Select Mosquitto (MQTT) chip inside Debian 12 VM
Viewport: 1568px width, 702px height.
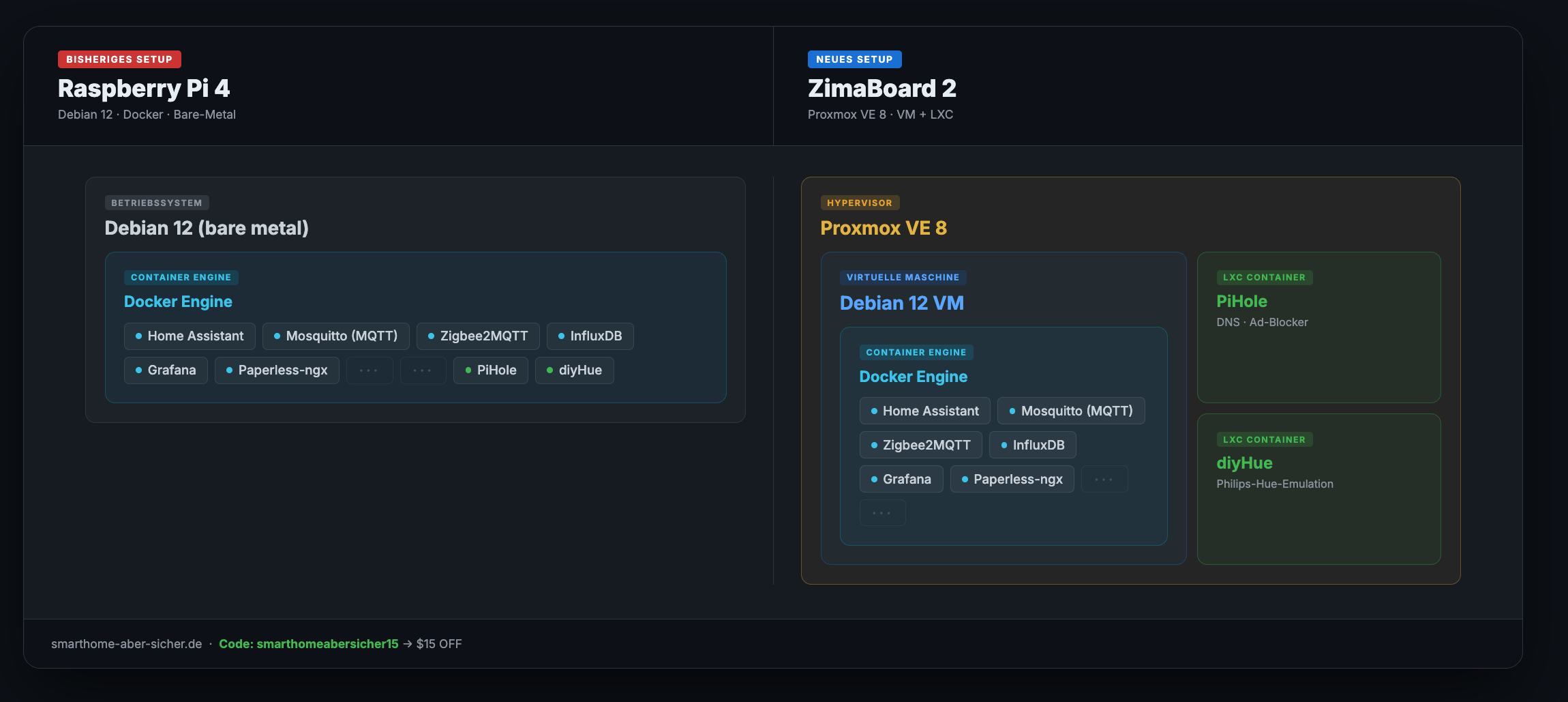click(x=1071, y=411)
